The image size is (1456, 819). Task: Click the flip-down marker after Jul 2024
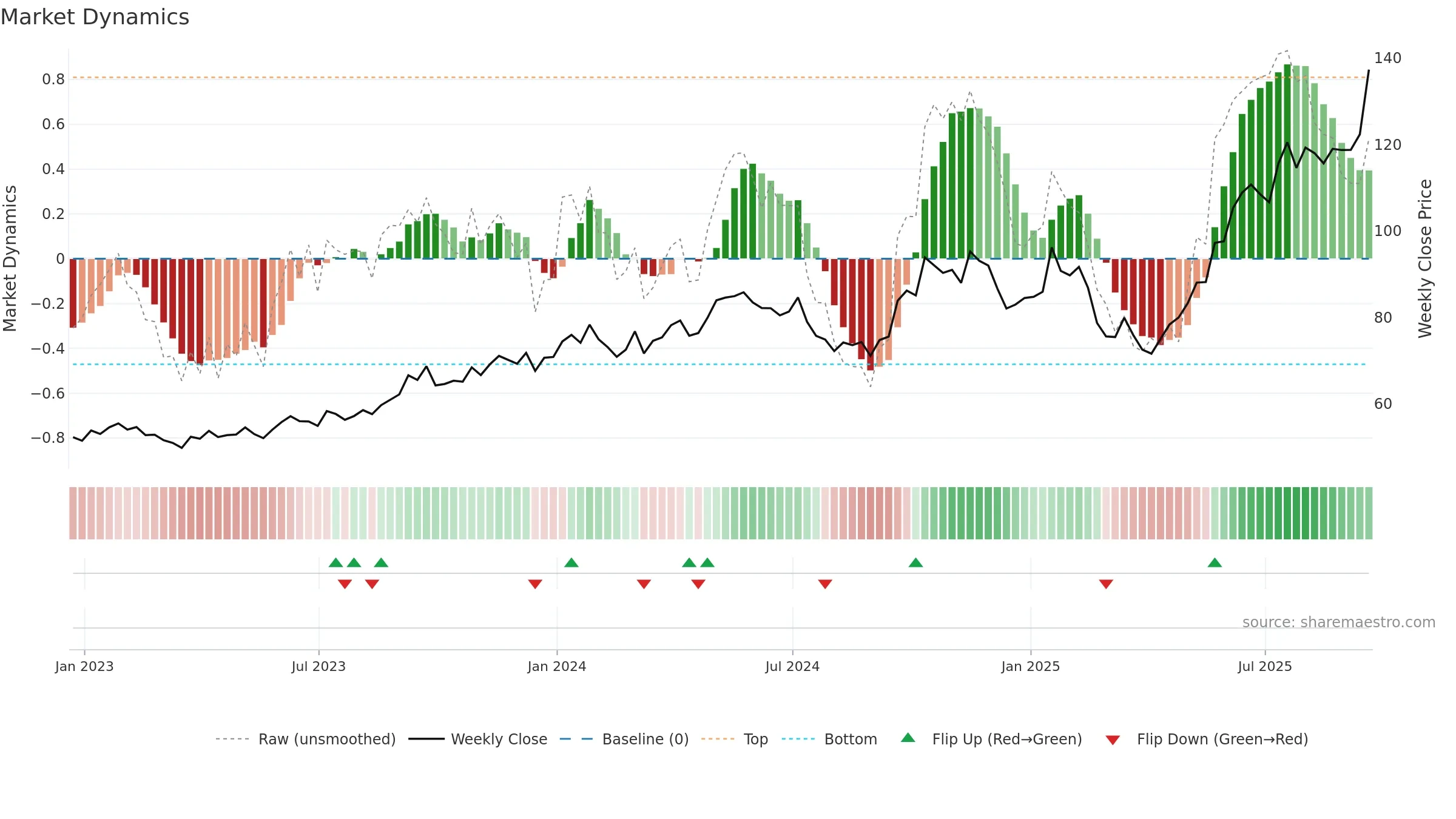point(825,584)
